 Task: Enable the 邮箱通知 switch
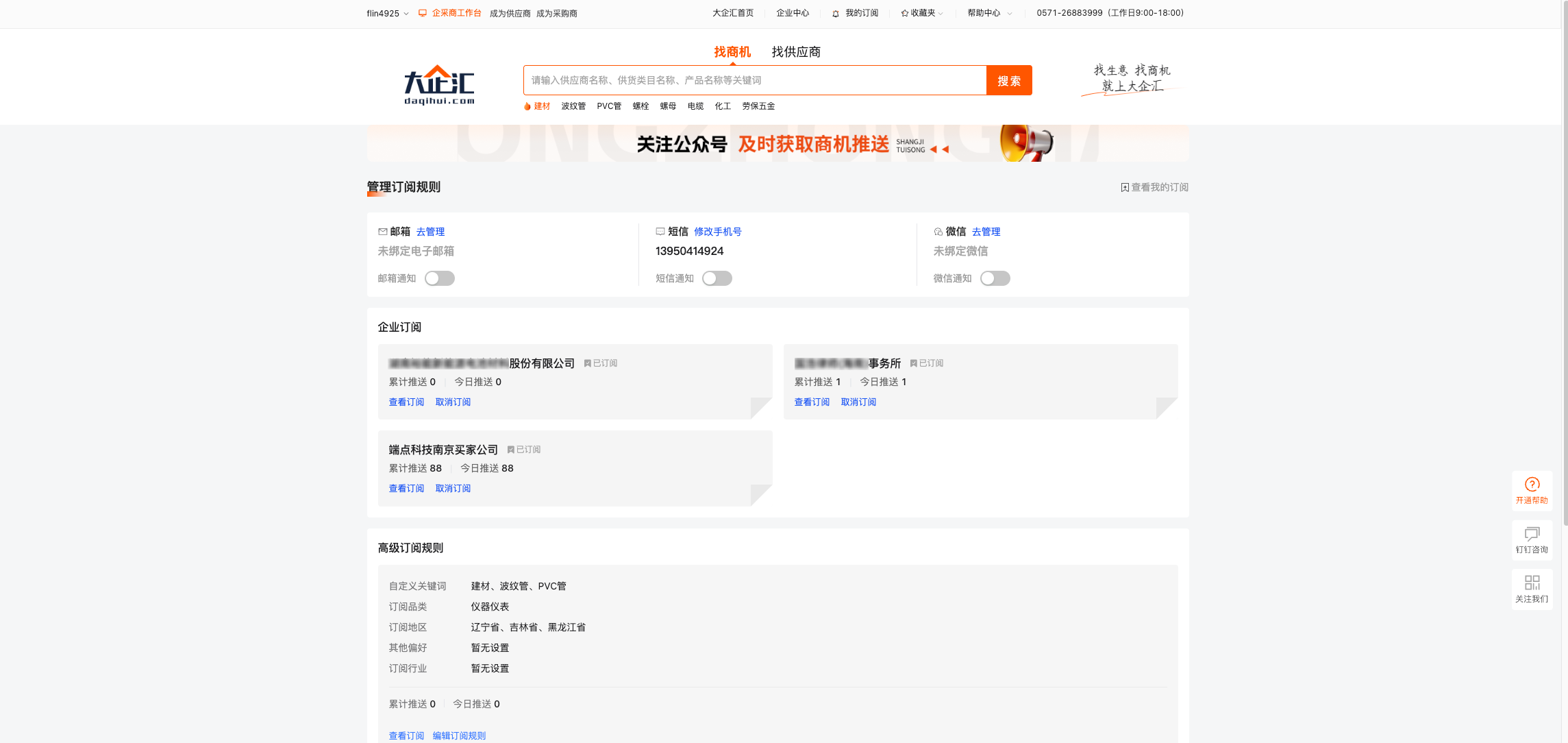439,278
